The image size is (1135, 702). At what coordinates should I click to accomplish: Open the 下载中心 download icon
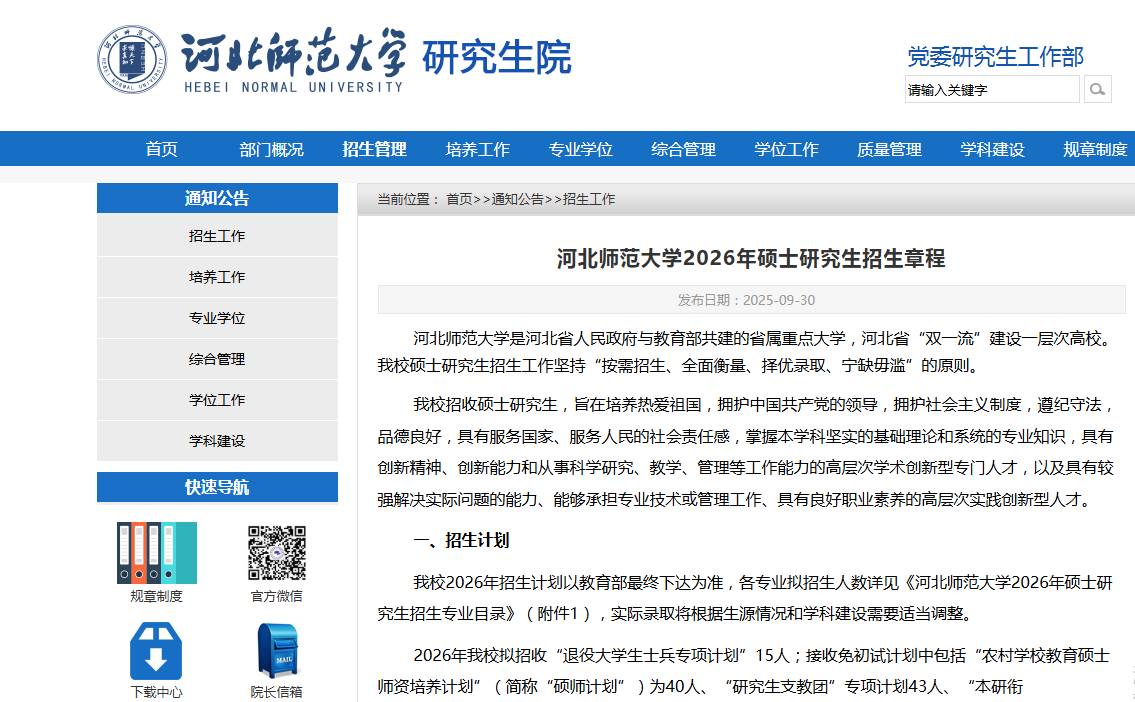pos(156,651)
